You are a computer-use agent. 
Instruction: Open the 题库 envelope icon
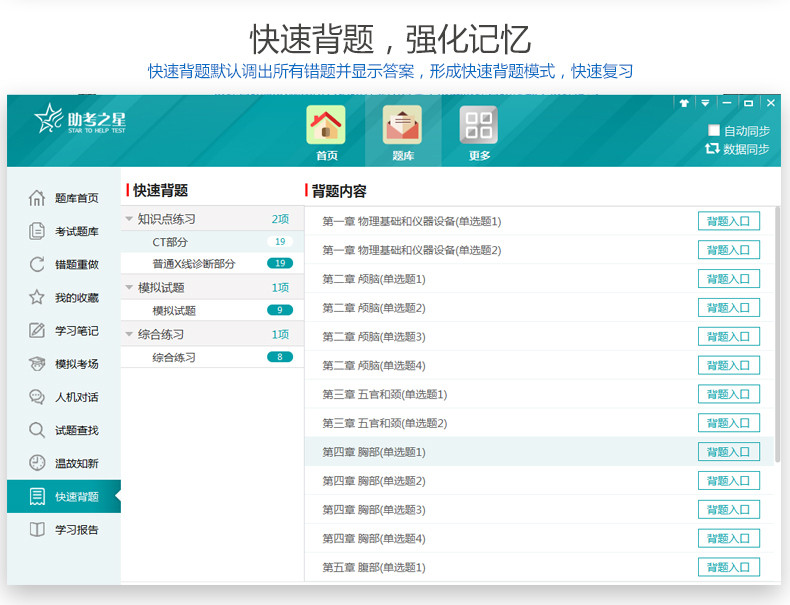point(403,125)
